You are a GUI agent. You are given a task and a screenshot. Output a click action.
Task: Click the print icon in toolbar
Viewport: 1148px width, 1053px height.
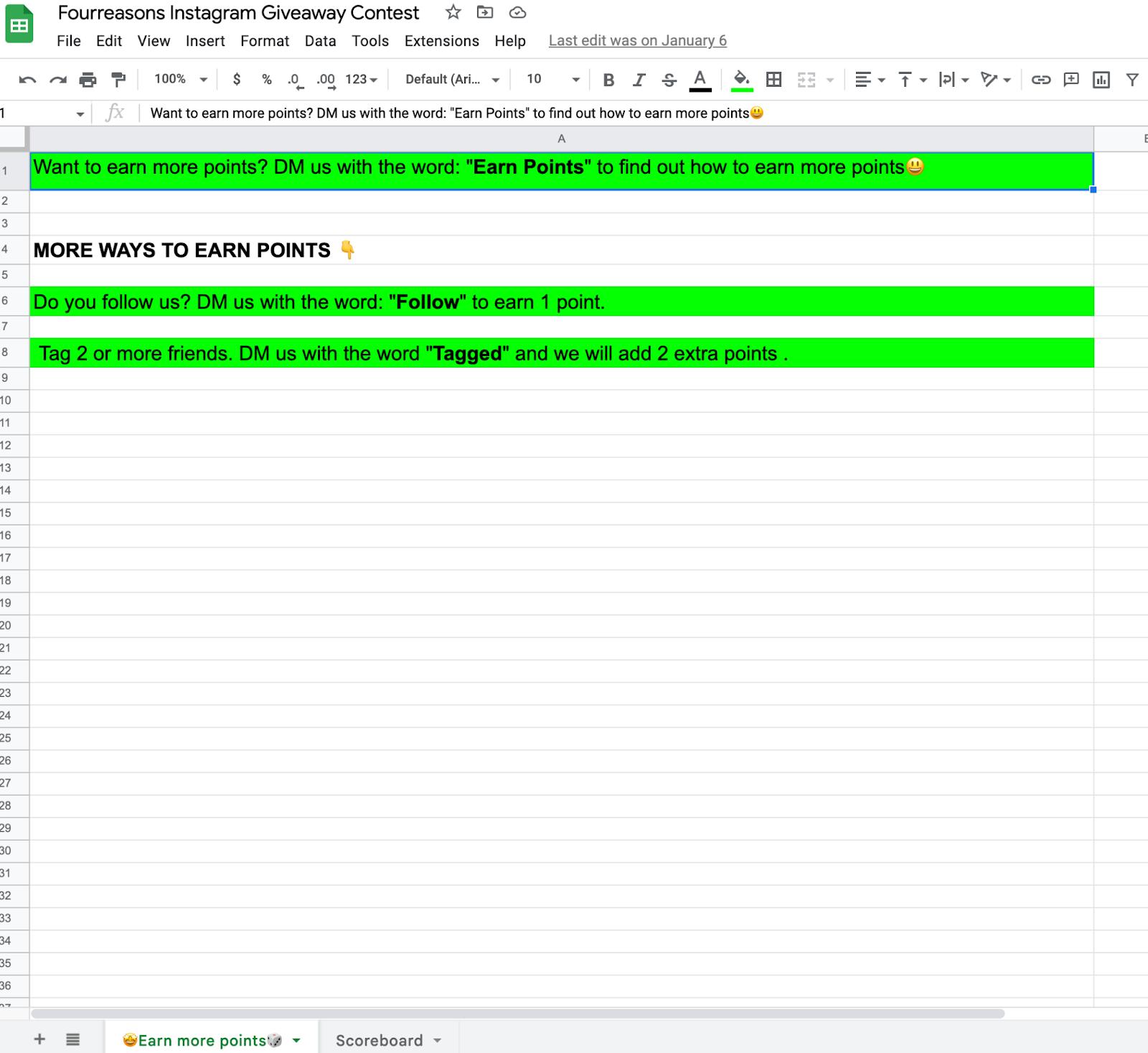[88, 80]
